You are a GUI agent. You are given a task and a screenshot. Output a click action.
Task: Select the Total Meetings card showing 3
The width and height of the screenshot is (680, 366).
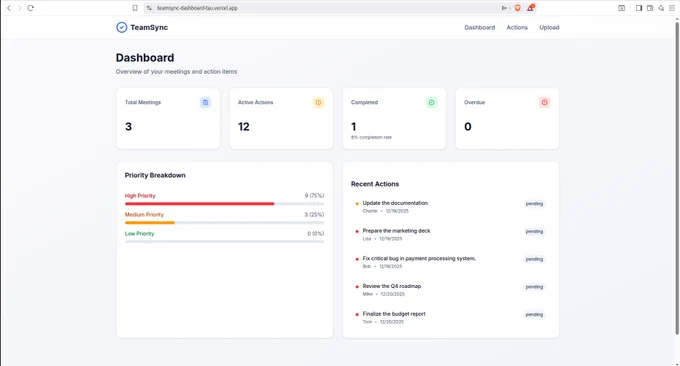[168, 119]
